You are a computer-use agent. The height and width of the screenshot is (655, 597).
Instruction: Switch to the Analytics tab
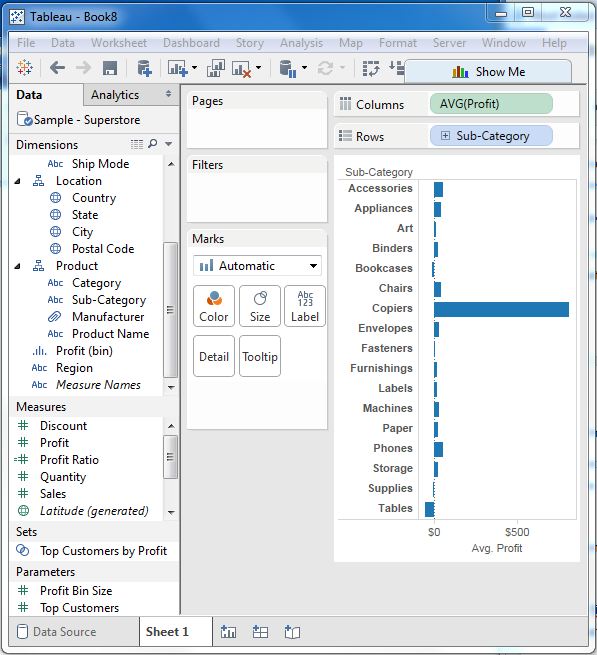115,95
